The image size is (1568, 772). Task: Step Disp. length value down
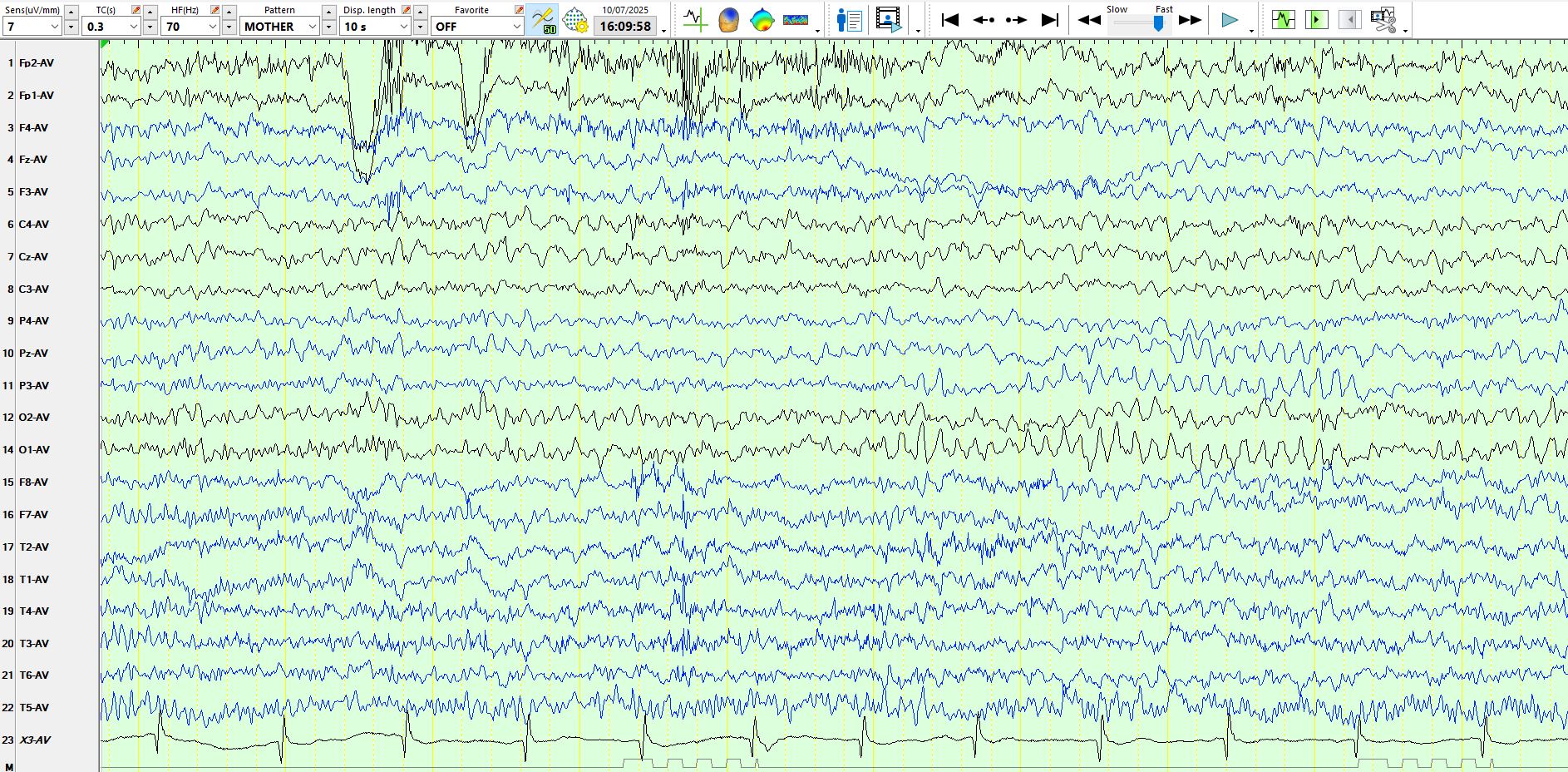click(420, 27)
